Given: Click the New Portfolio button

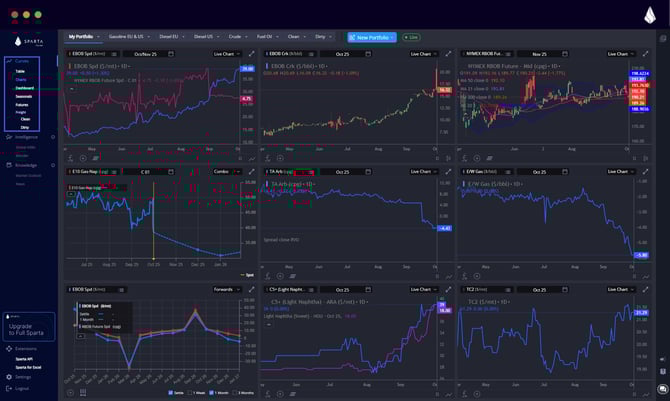Looking at the screenshot, I should (371, 37).
